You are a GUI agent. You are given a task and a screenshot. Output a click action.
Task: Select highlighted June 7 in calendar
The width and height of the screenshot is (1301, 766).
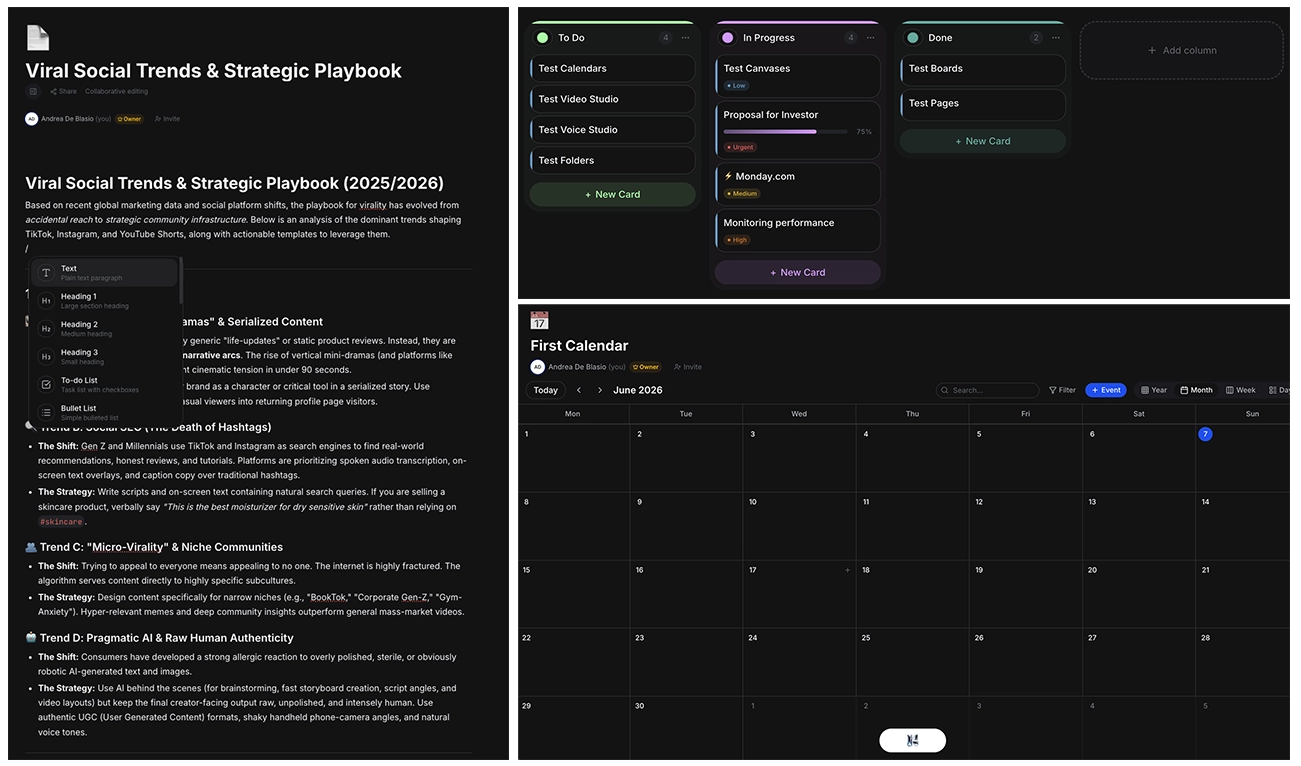tap(1205, 434)
